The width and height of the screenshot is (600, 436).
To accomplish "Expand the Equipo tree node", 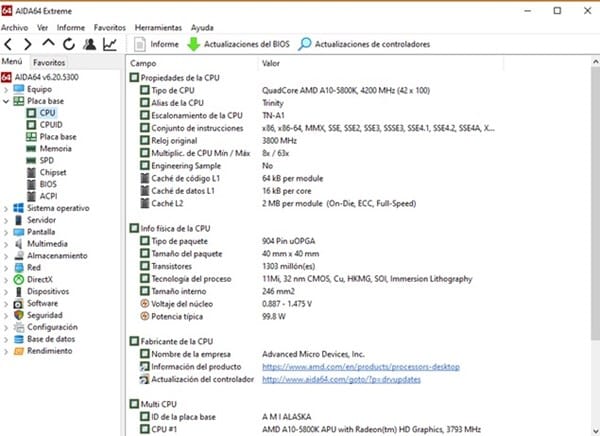I will pos(6,90).
